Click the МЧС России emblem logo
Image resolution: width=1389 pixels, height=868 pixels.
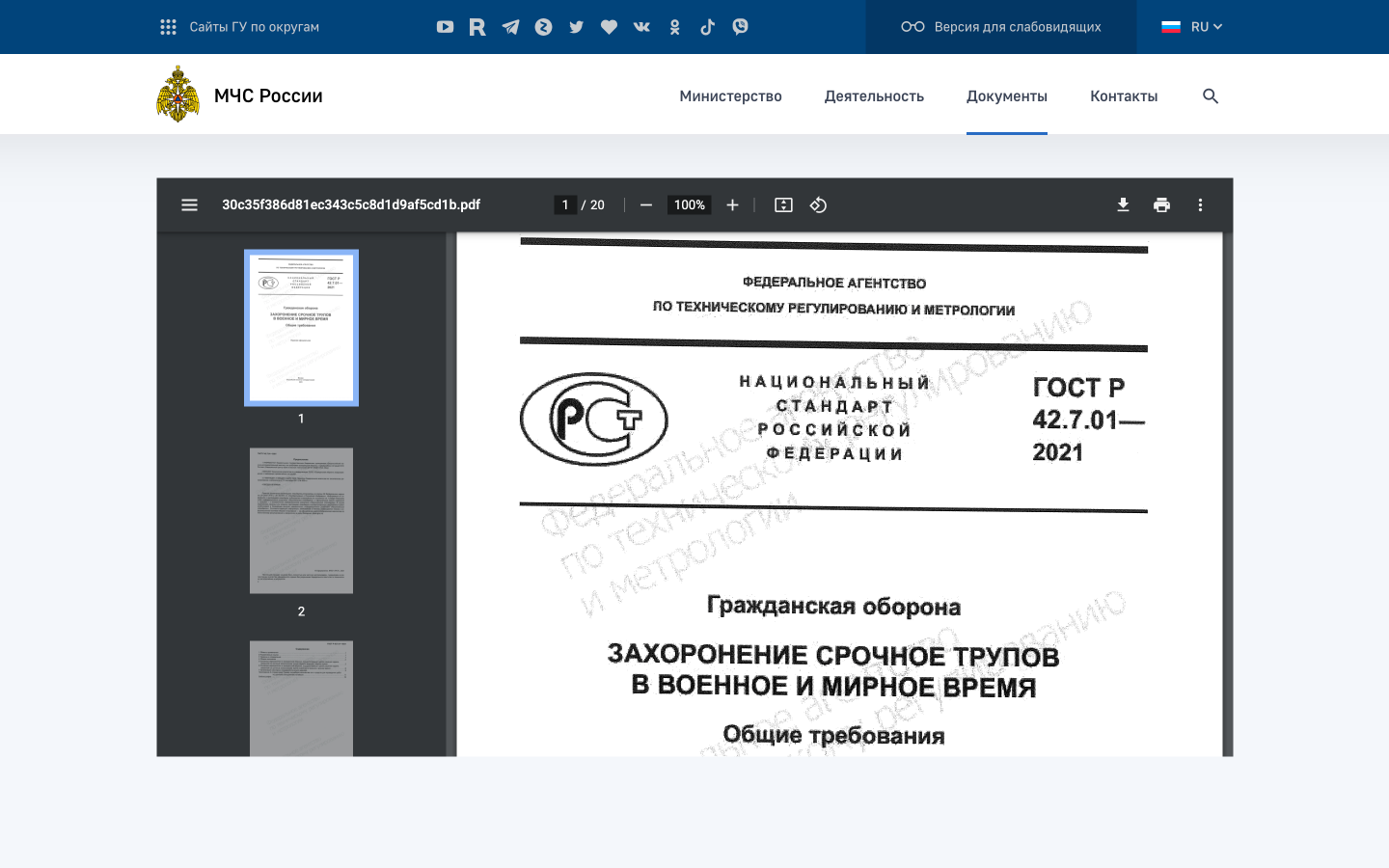(178, 95)
